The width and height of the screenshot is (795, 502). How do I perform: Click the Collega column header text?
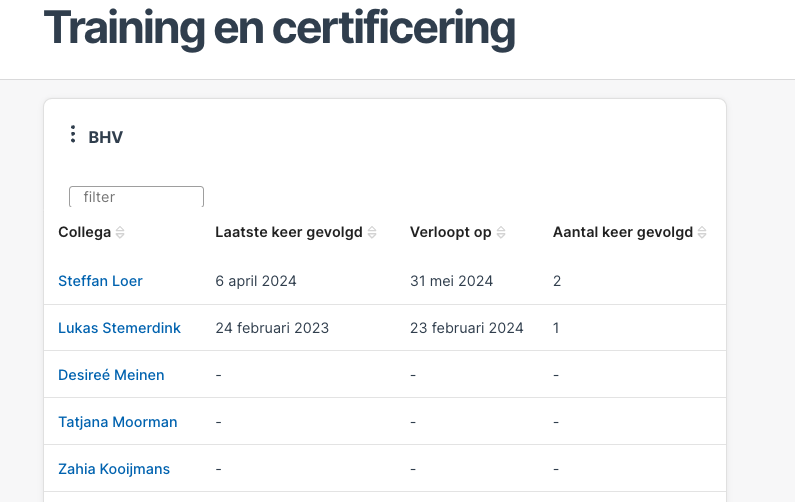point(84,232)
